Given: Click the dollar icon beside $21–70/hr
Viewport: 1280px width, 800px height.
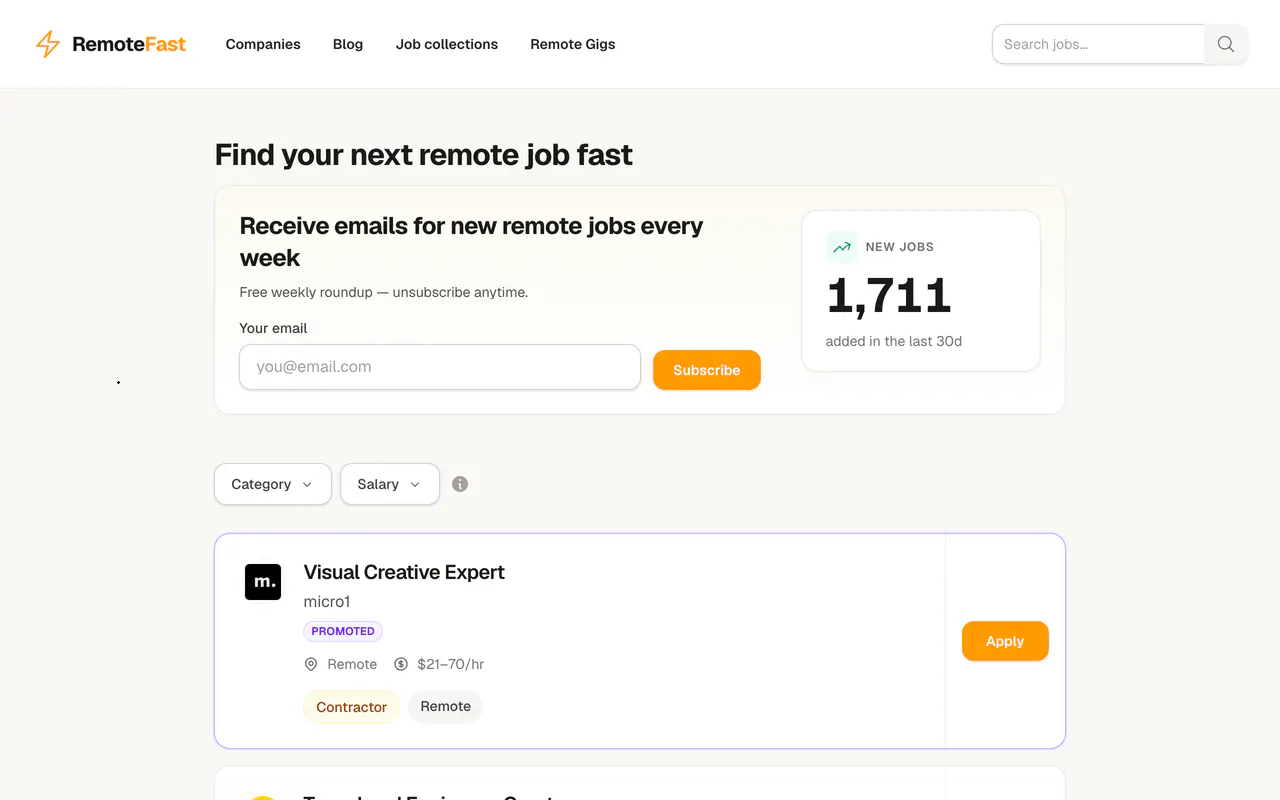Looking at the screenshot, I should point(401,664).
